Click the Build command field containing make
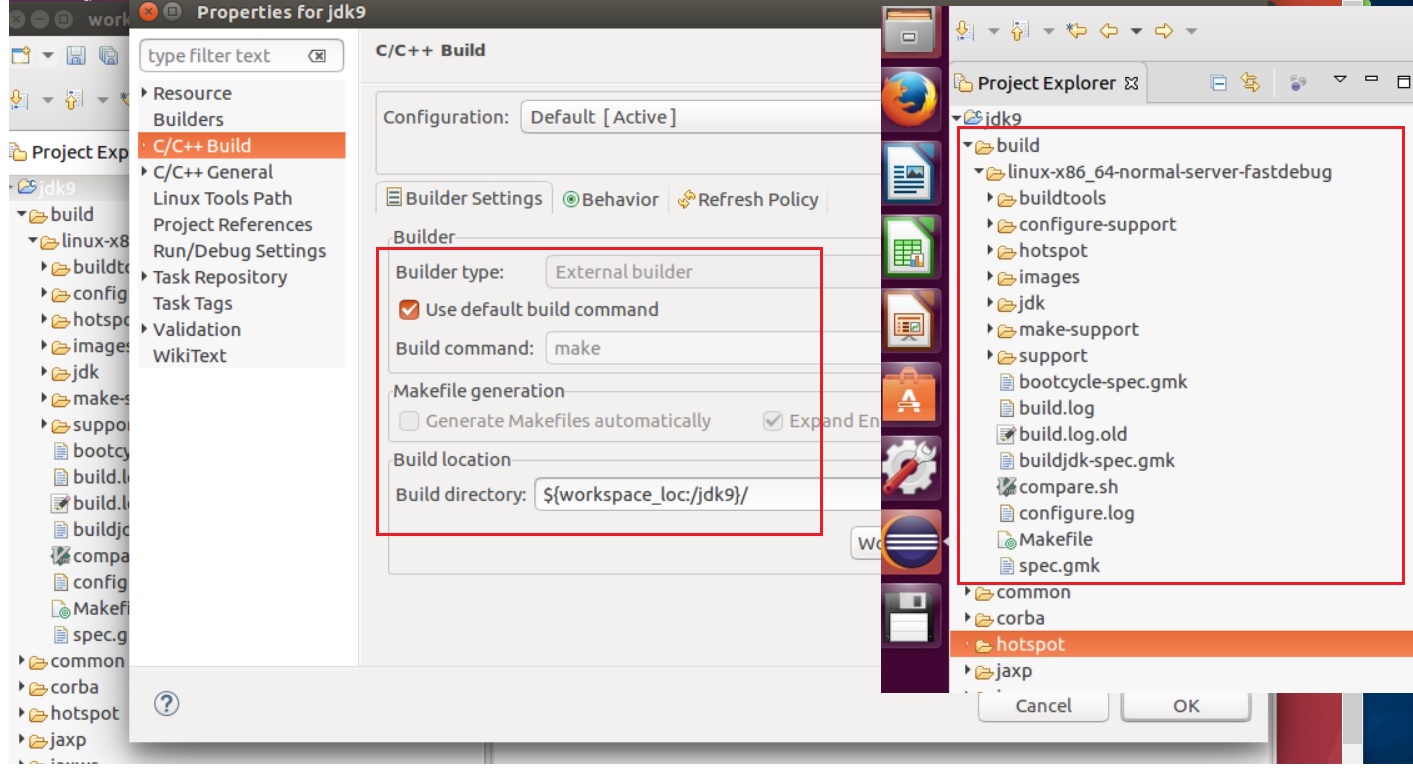 pyautogui.click(x=712, y=348)
